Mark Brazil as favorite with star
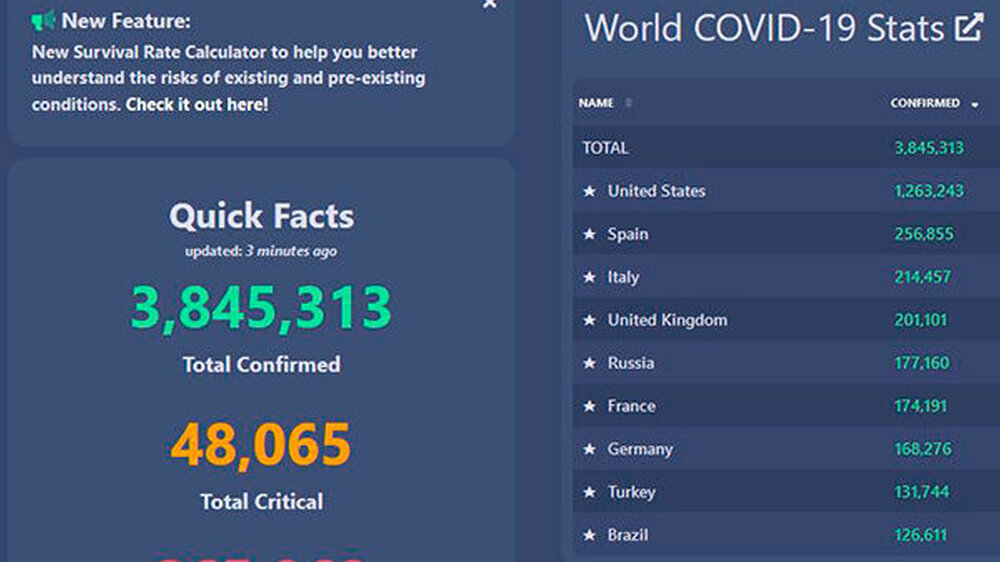 click(x=590, y=535)
